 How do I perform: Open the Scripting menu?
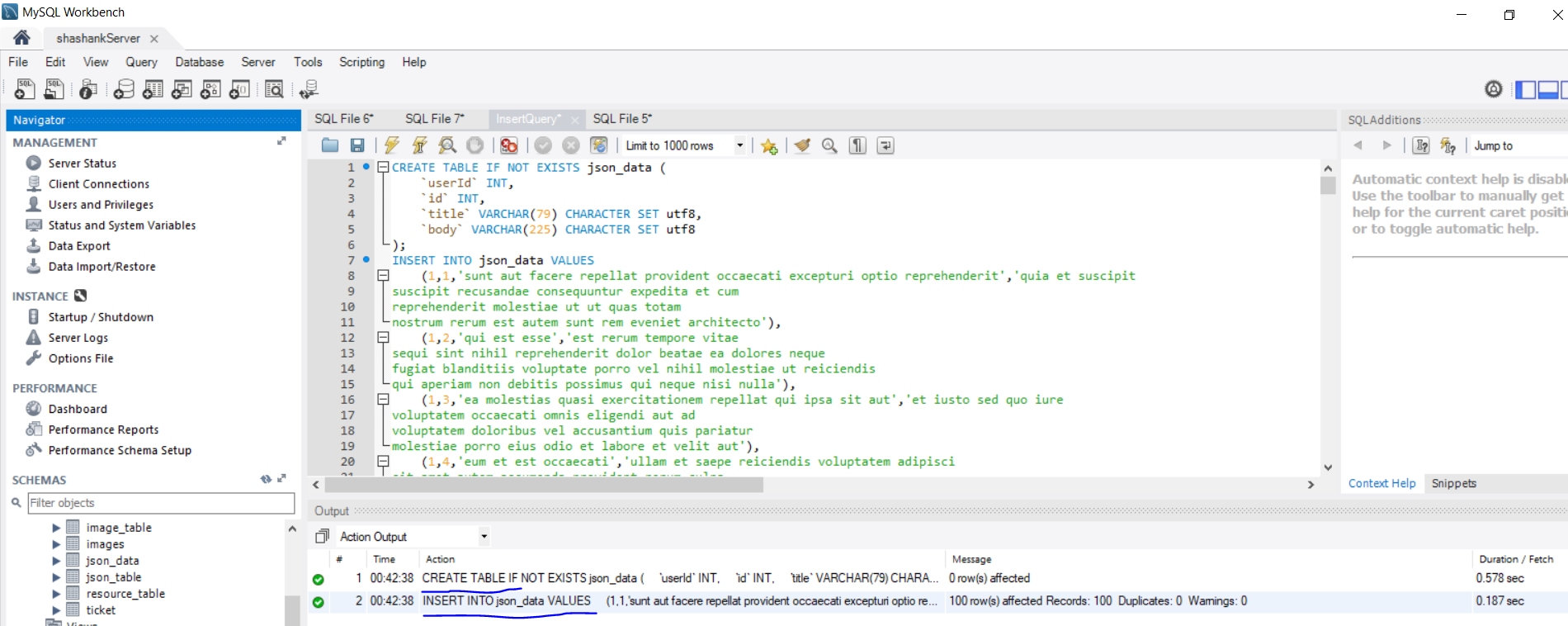click(x=361, y=62)
